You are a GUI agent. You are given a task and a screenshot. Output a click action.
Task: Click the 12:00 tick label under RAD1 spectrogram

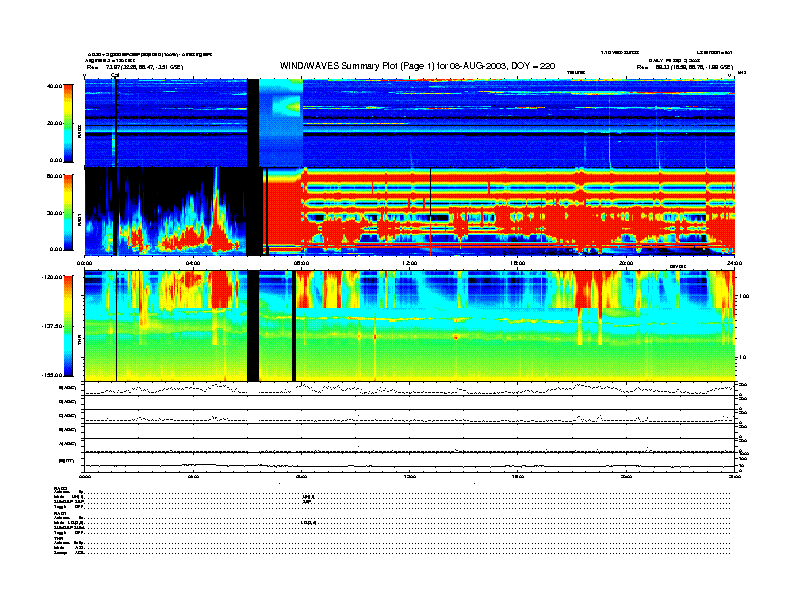[410, 263]
